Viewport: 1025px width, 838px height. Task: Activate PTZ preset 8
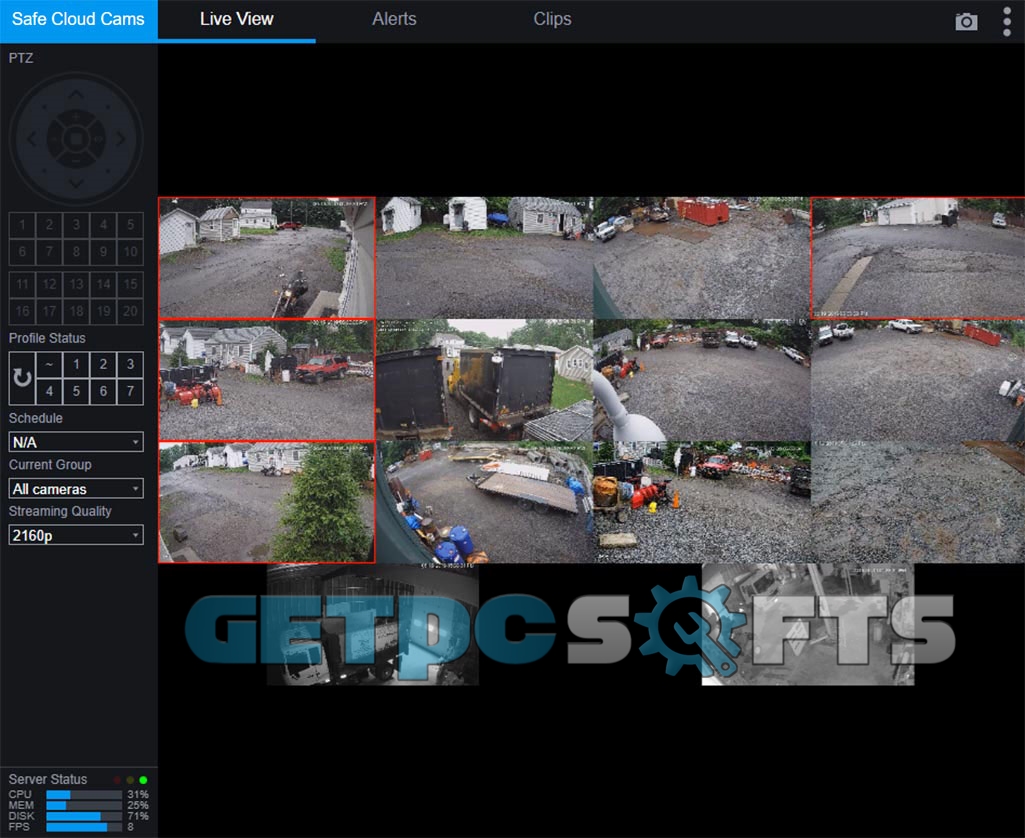tap(76, 252)
